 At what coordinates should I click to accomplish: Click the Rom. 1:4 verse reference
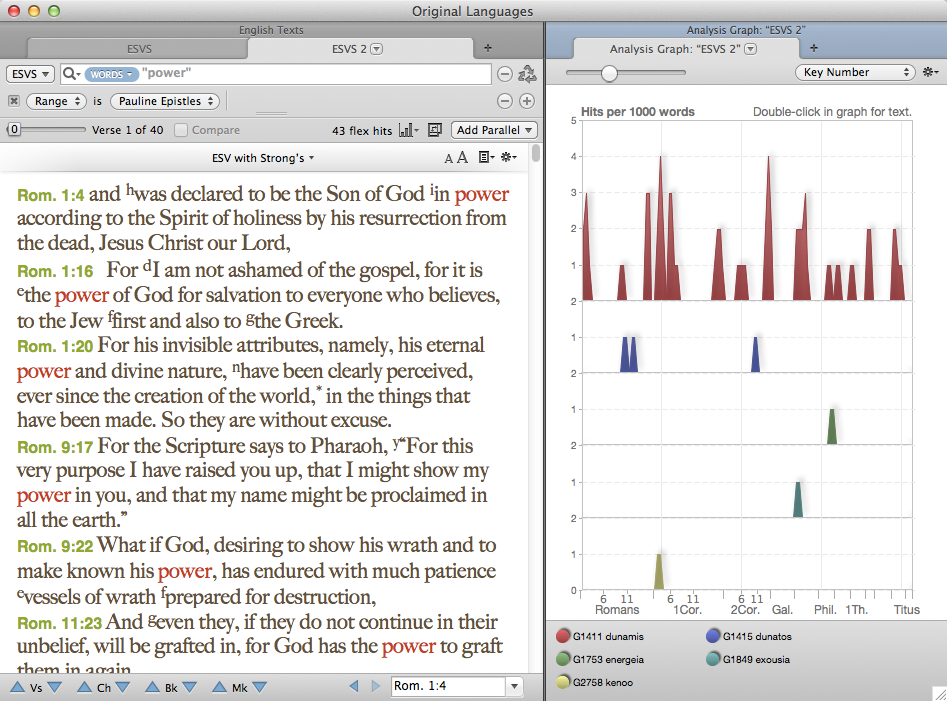pyautogui.click(x=51, y=195)
